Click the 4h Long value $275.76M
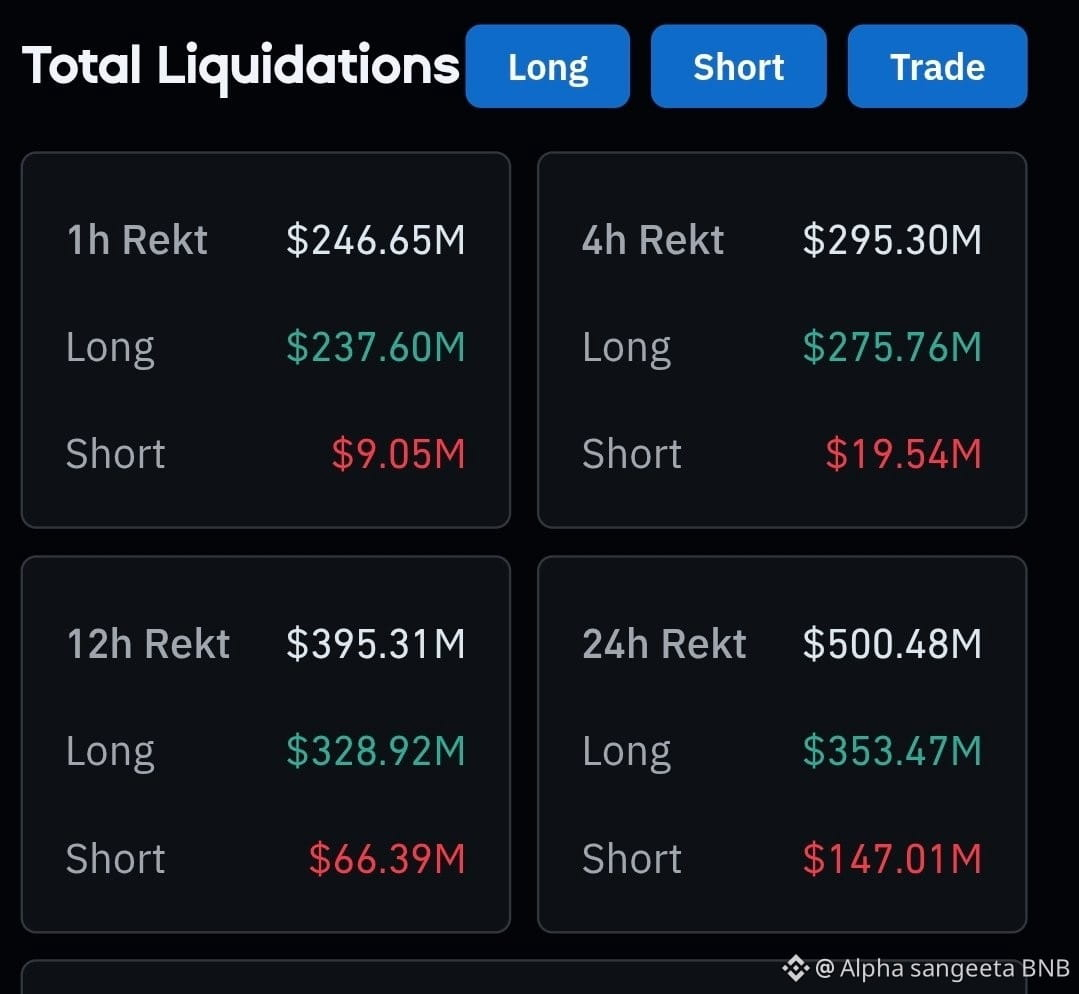 click(892, 346)
